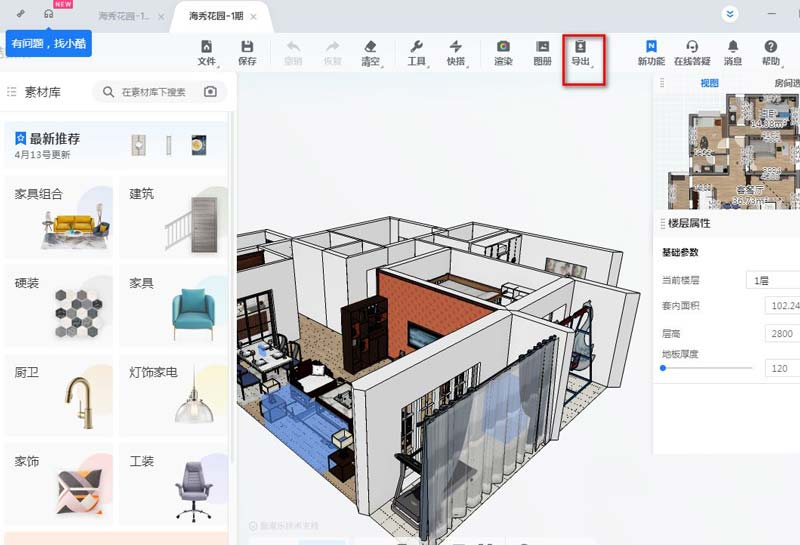This screenshot has width=800, height=545.
Task: Click the 恢复 redo arrow
Action: point(332,53)
